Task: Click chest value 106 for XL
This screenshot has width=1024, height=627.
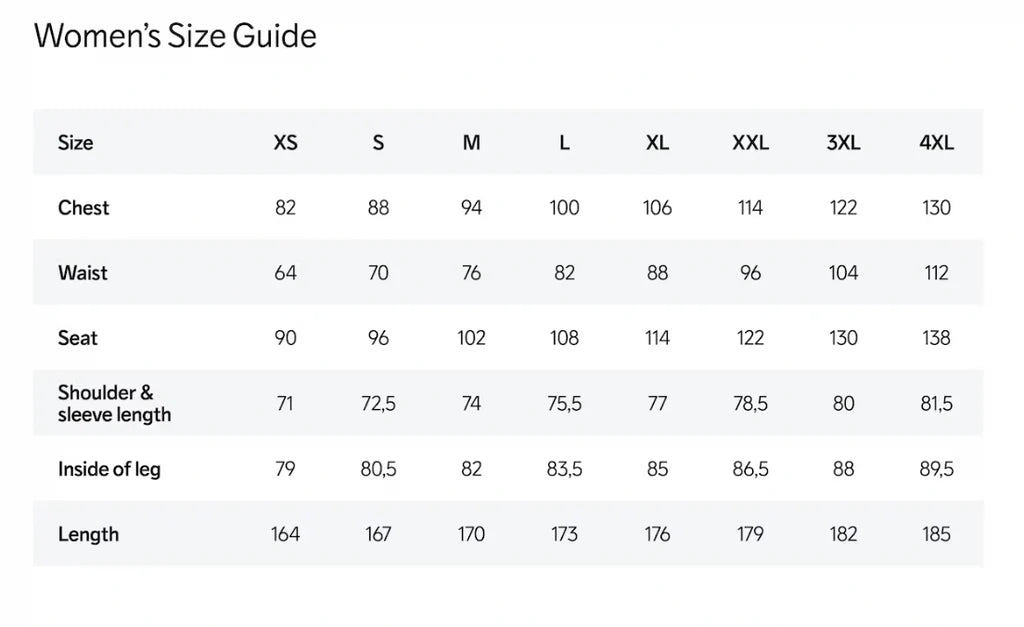Action: (657, 208)
